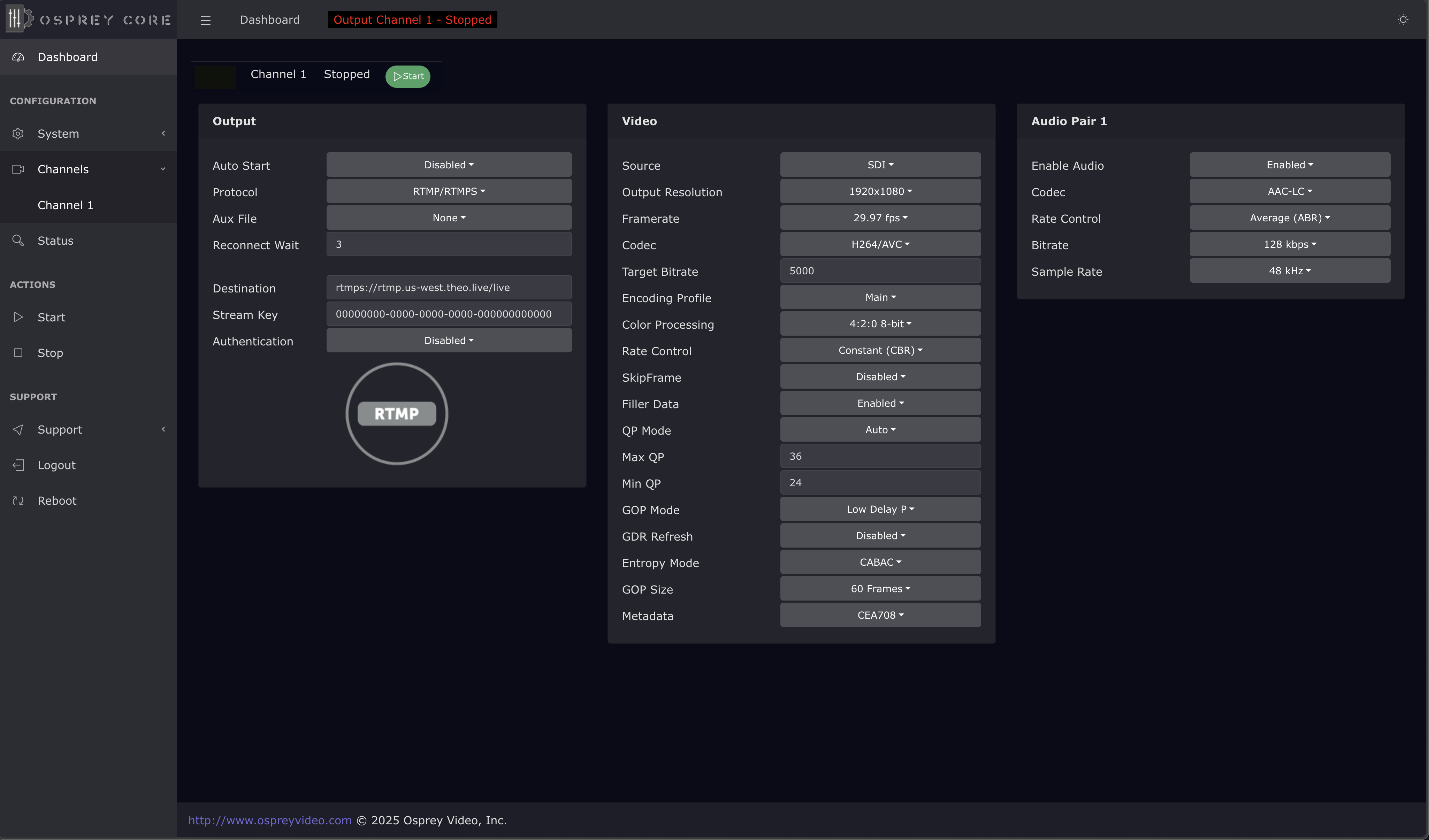
Task: Click the Logout icon in sidebar
Action: coord(18,465)
